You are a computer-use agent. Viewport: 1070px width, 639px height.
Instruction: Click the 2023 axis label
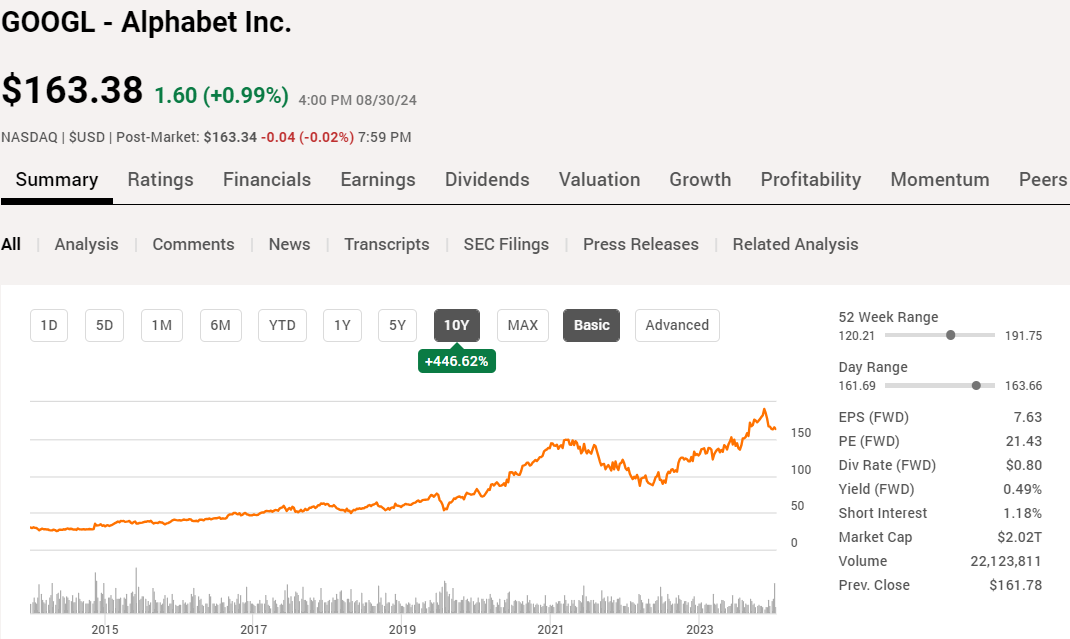click(x=699, y=629)
